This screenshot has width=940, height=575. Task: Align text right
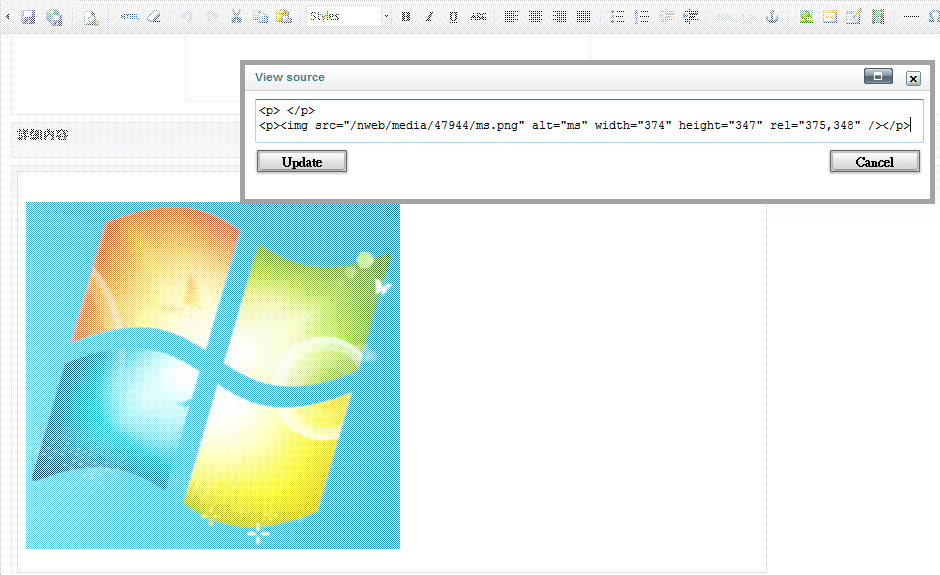tap(559, 17)
